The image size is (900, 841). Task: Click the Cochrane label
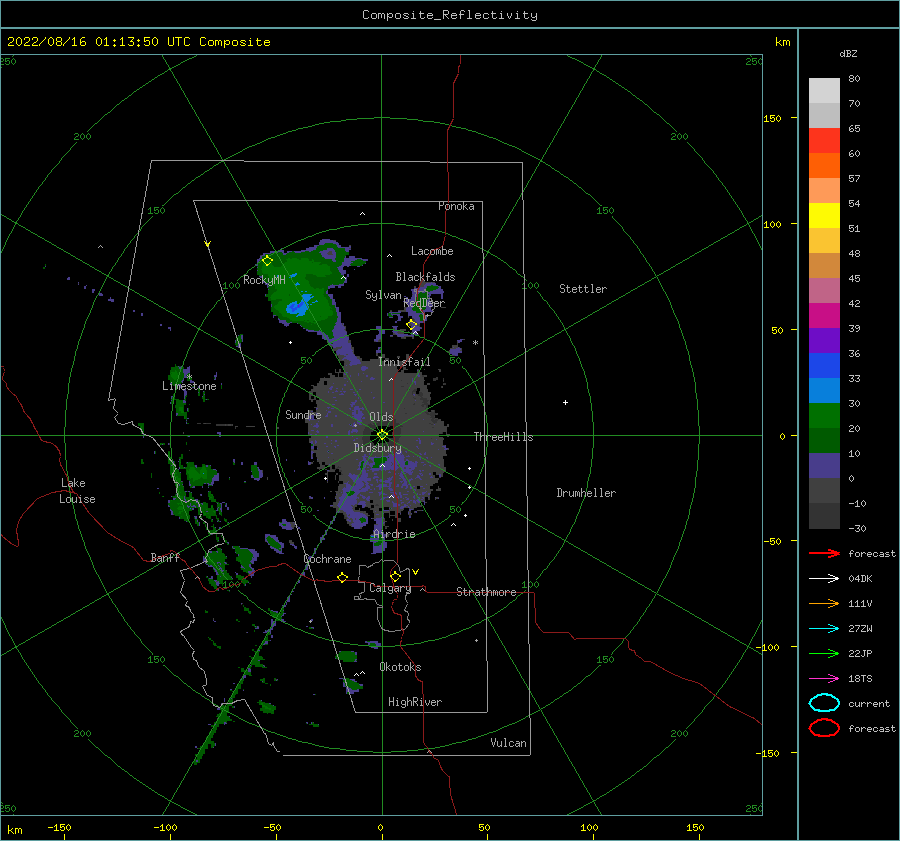tap(327, 559)
